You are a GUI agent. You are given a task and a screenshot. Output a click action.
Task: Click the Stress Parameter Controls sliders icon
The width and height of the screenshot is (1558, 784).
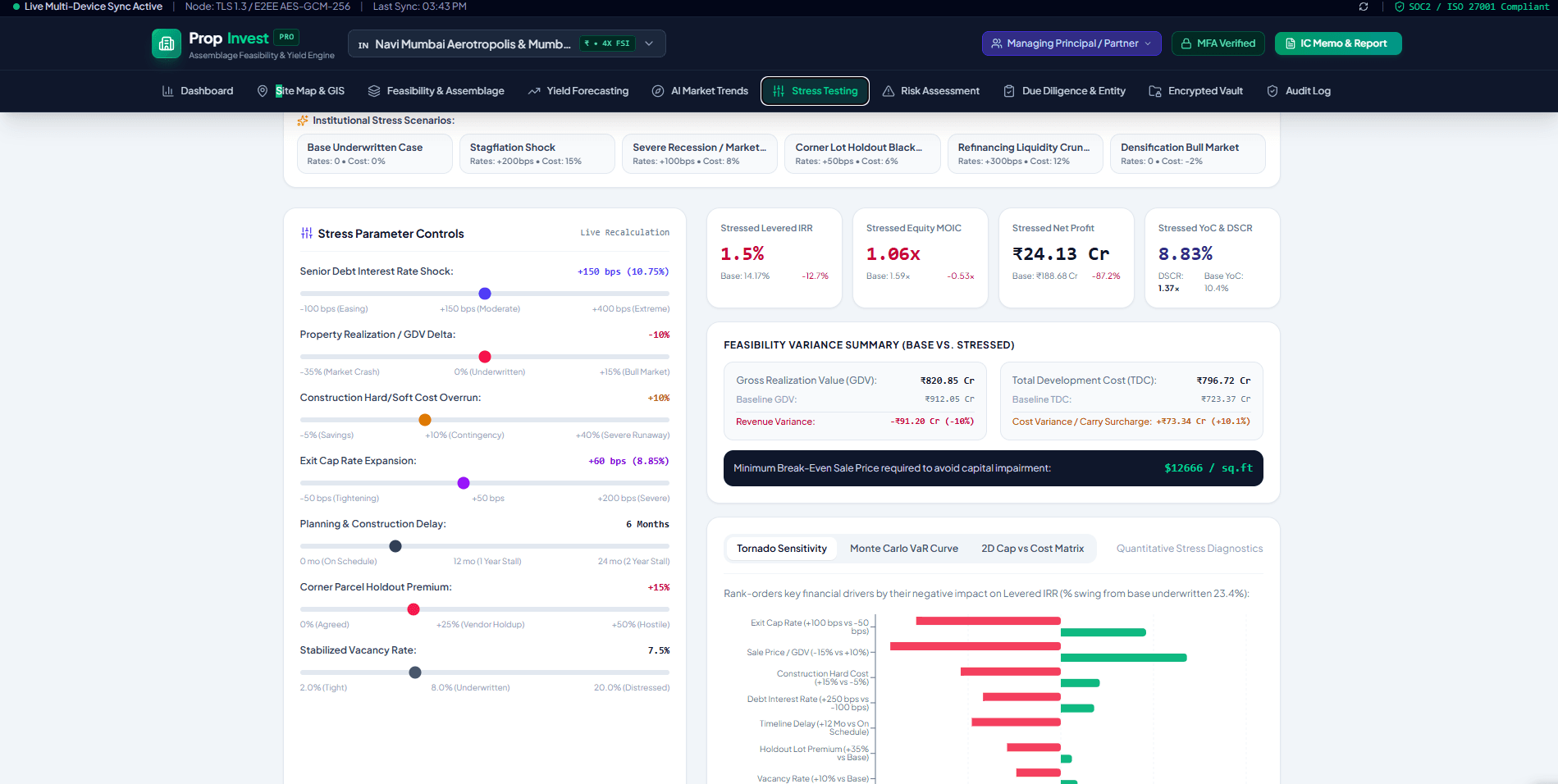pos(307,234)
